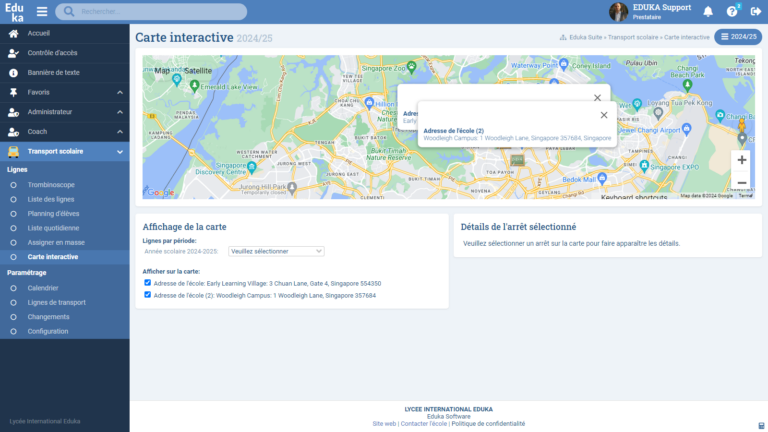Zoom out on the map

pos(742,183)
